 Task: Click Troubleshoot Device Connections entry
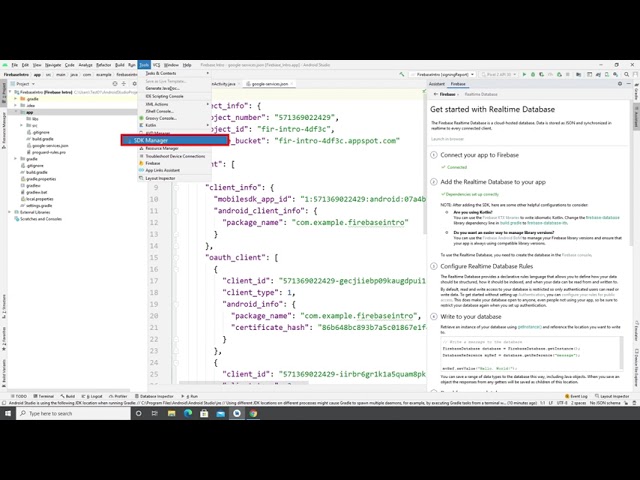(175, 156)
